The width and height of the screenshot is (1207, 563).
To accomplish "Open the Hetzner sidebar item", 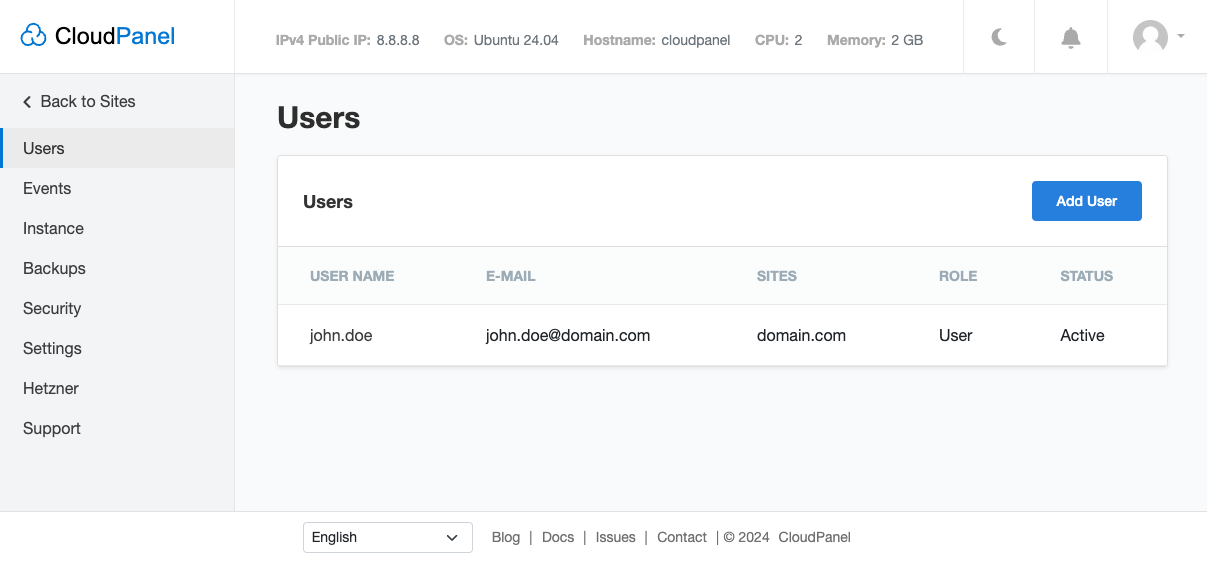I will (51, 388).
